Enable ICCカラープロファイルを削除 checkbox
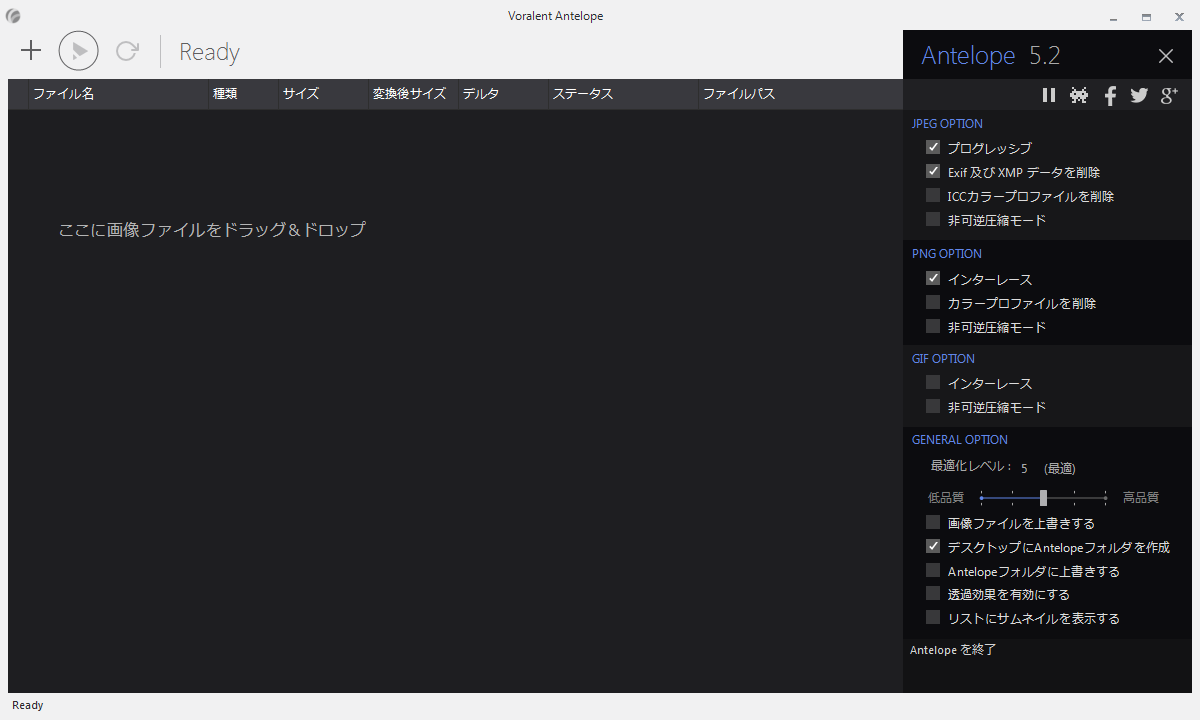Image resolution: width=1200 pixels, height=720 pixels. click(x=933, y=196)
